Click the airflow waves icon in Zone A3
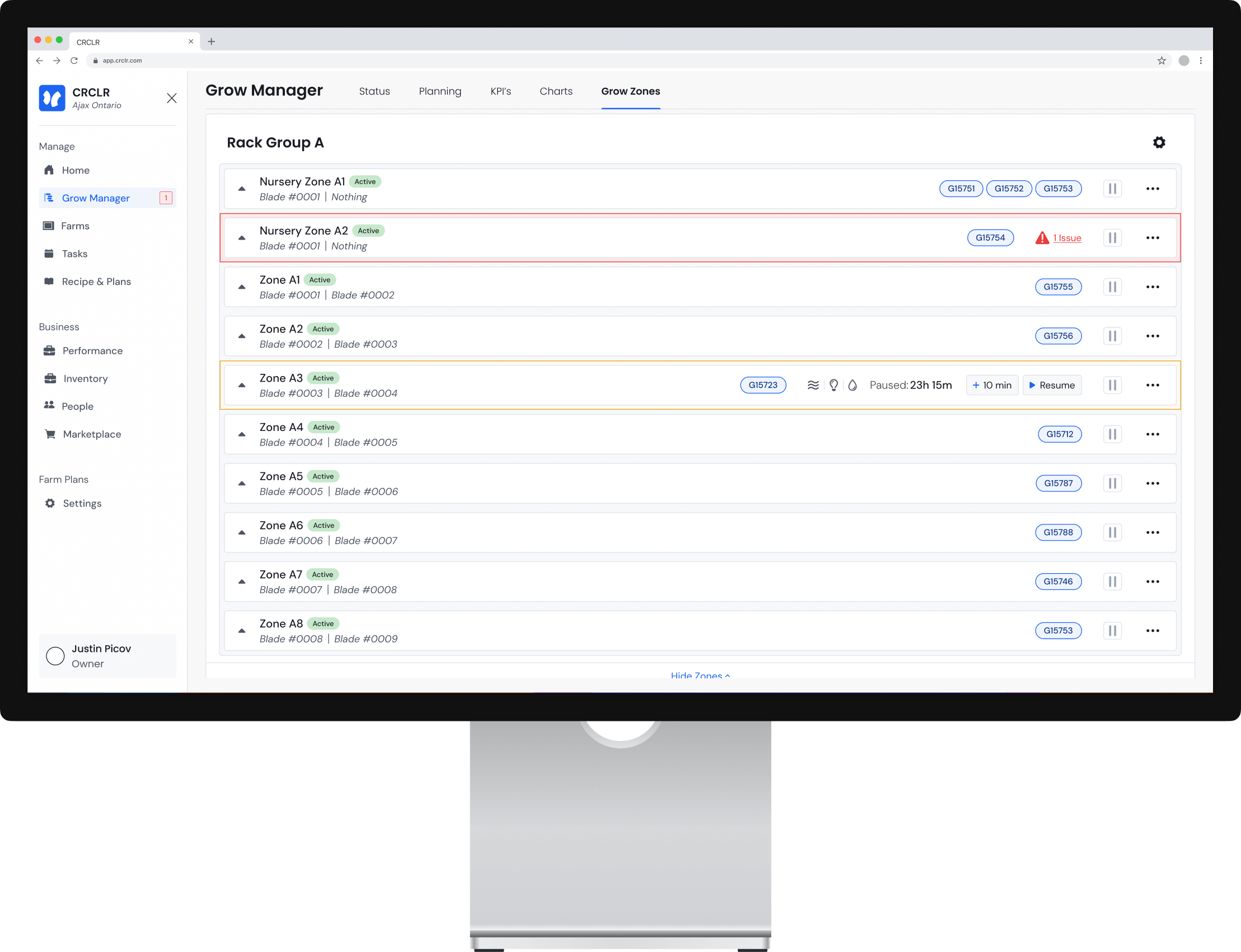Screen dimensions: 1241x952 point(813,385)
